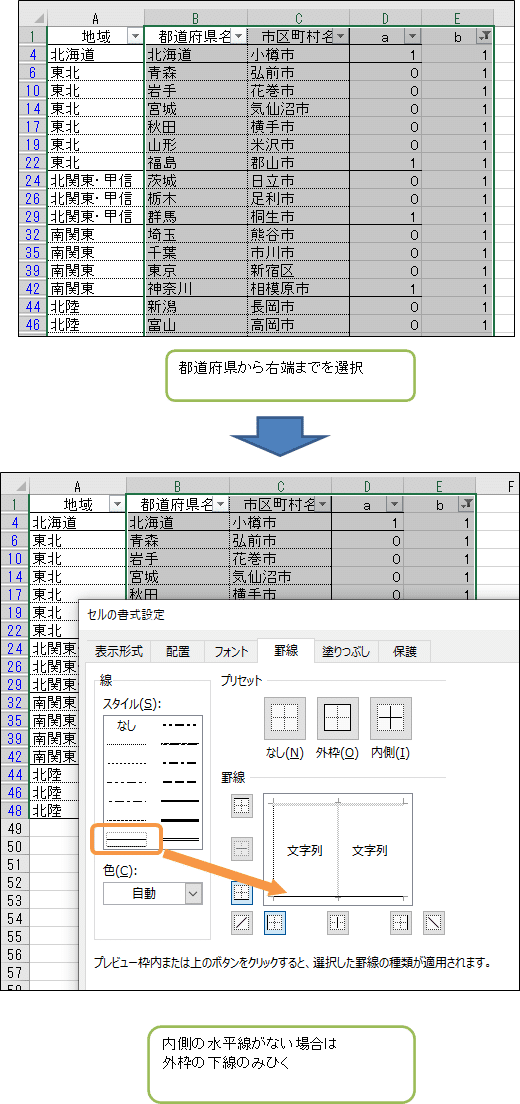Toggle the right border button under preview
520x1104 pixels.
pos(401,922)
